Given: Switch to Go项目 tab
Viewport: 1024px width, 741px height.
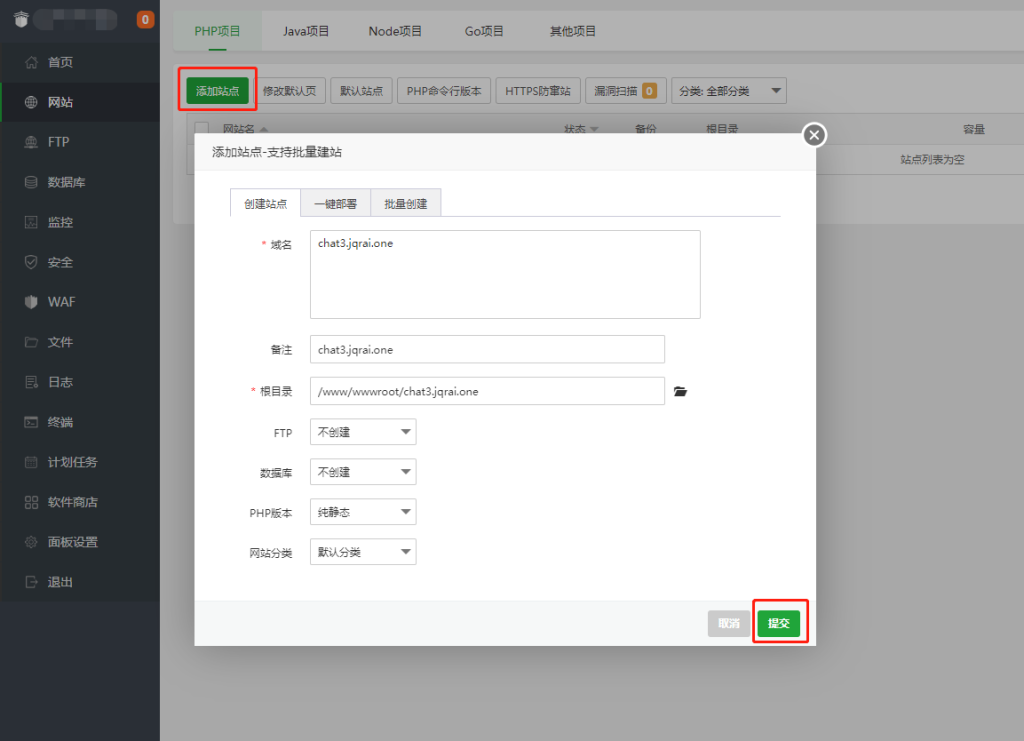Looking at the screenshot, I should click(x=484, y=31).
